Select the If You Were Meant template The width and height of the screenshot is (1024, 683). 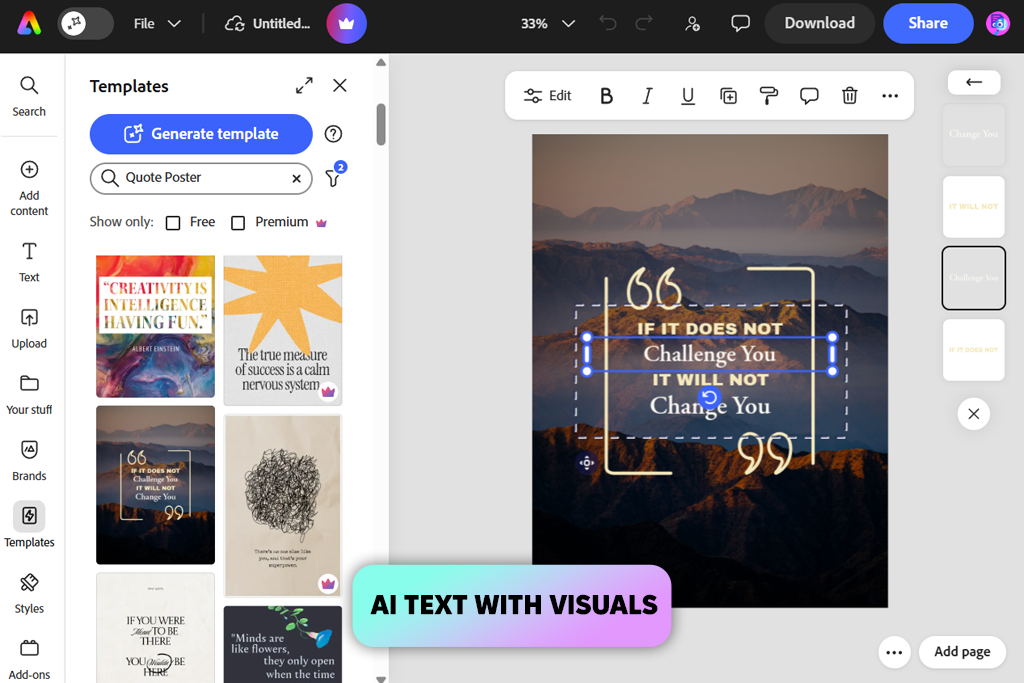click(x=155, y=627)
